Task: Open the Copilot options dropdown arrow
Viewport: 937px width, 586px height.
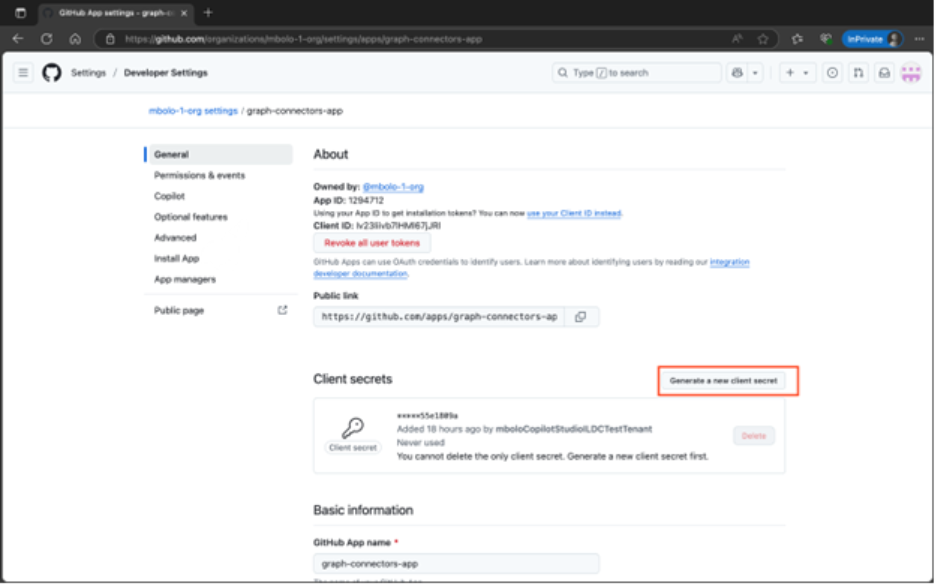Action: coord(754,72)
